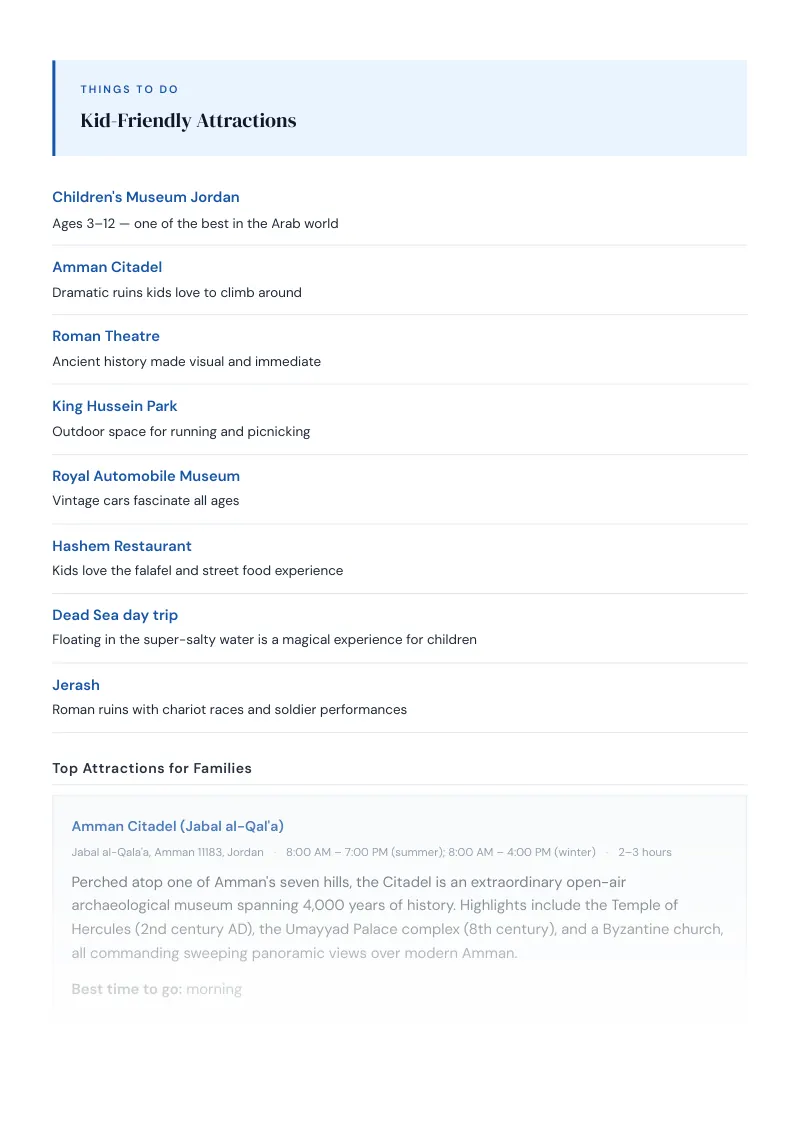
Task: Click the Amman Citadel (Jabal al-Qal'a) card title
Action: [x=178, y=827]
